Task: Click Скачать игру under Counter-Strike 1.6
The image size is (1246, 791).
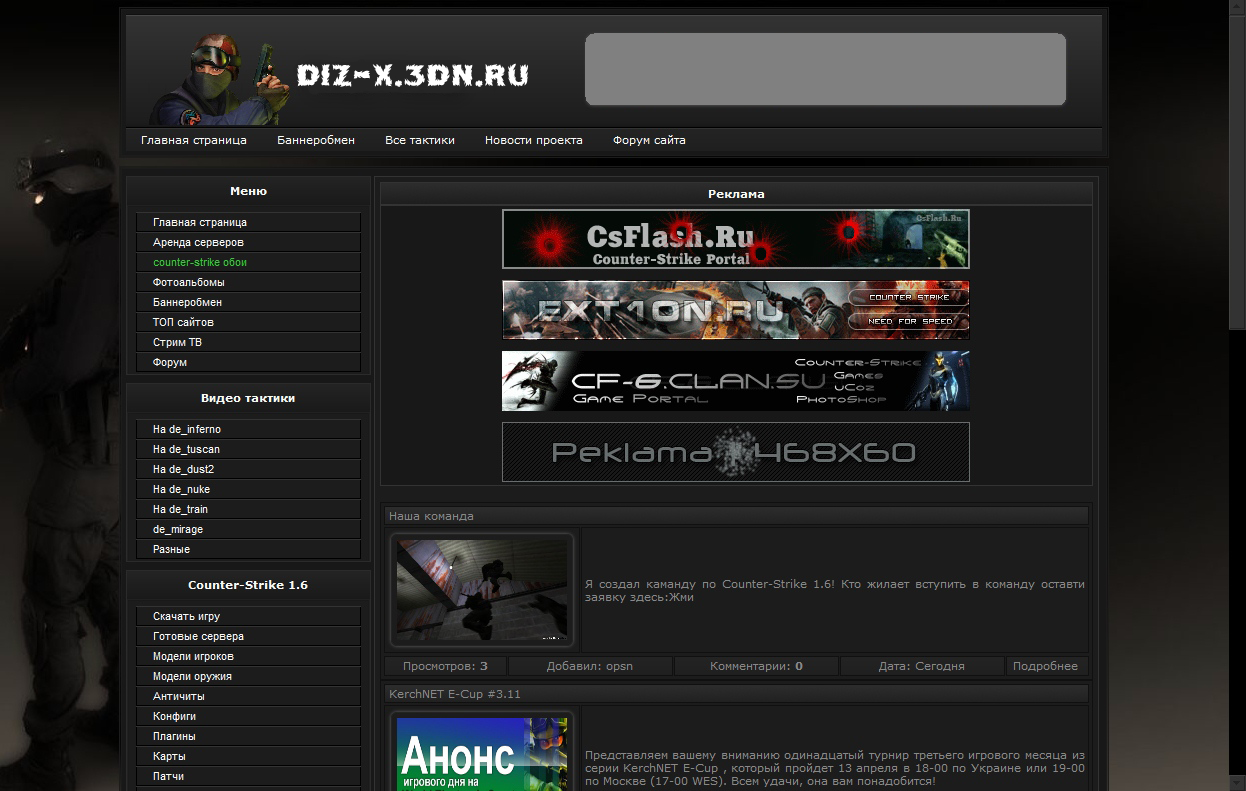Action: (x=186, y=616)
